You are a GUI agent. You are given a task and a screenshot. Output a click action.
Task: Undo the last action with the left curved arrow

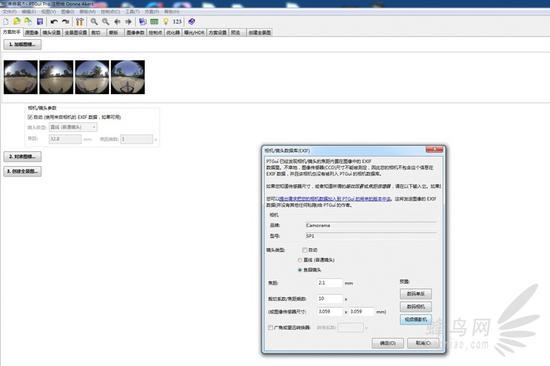tap(54, 22)
